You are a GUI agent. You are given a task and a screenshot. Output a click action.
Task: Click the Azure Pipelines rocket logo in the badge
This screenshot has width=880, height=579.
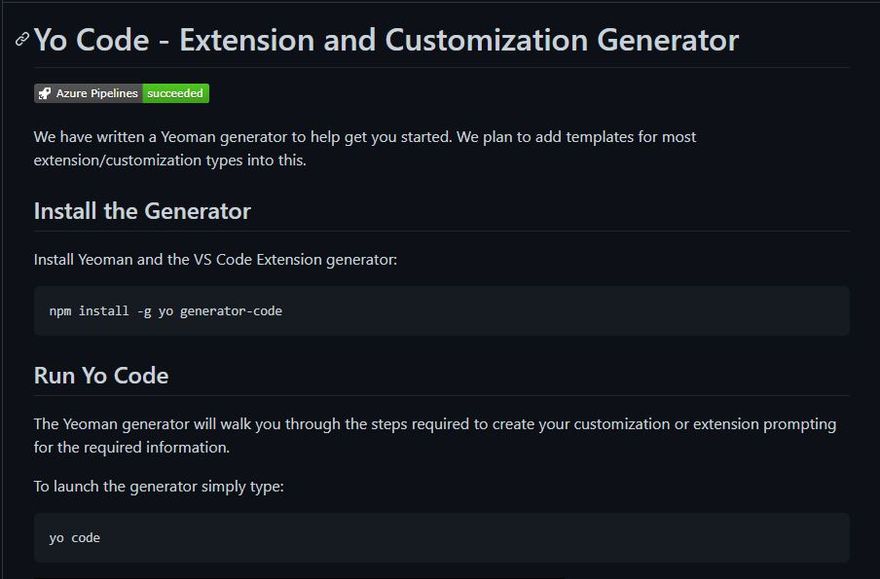coord(45,93)
